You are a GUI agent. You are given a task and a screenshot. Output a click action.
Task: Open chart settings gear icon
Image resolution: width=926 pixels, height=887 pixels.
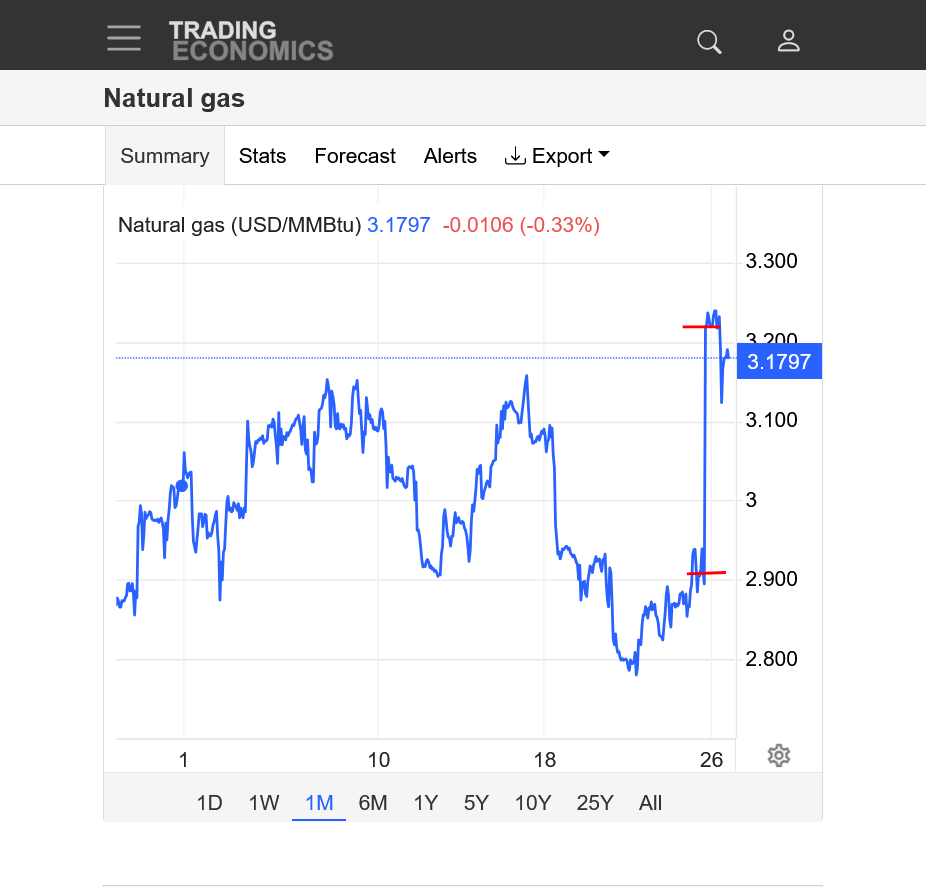[x=779, y=756]
